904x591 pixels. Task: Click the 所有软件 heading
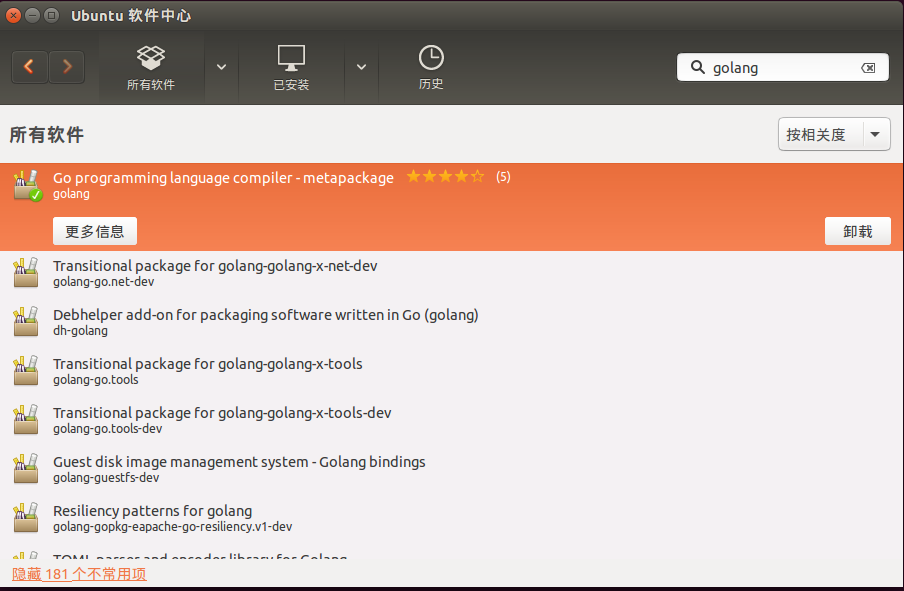click(47, 134)
